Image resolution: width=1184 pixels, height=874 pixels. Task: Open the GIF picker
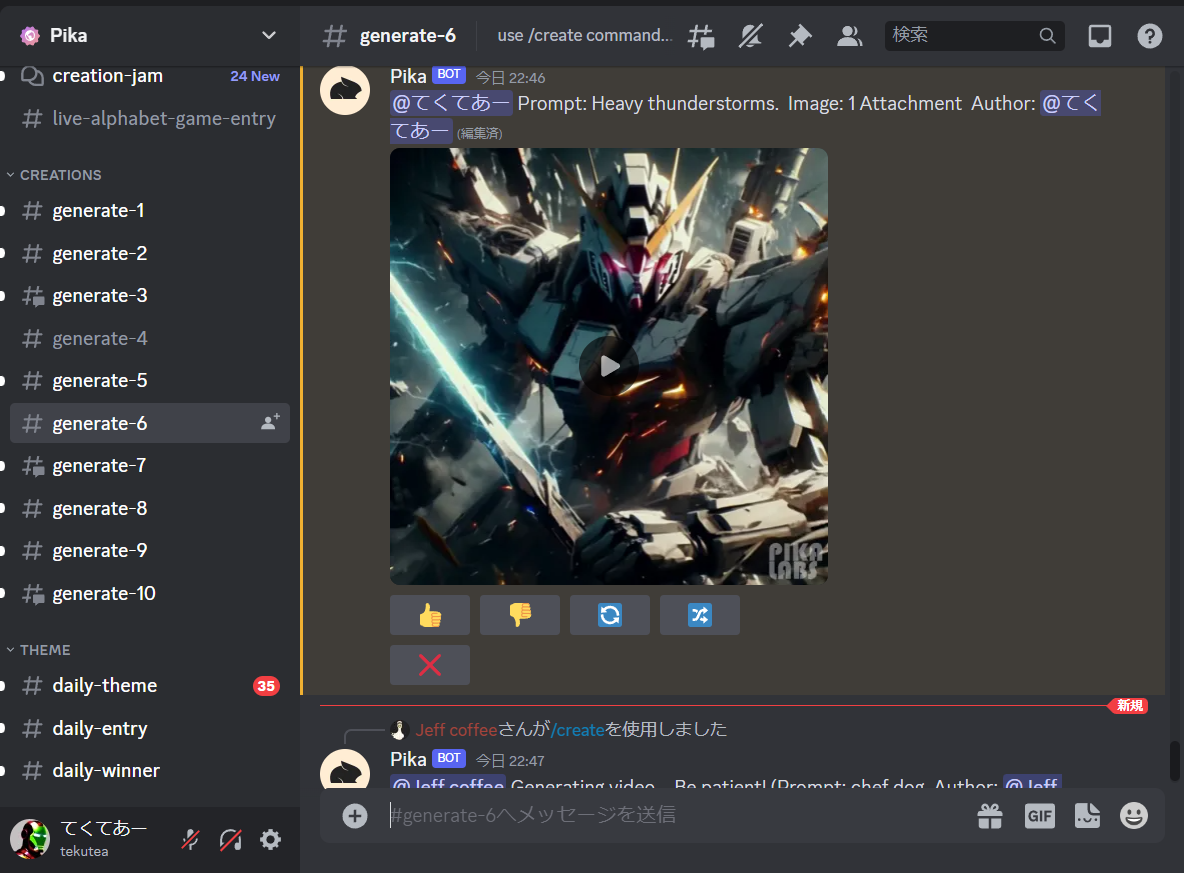pos(1040,816)
